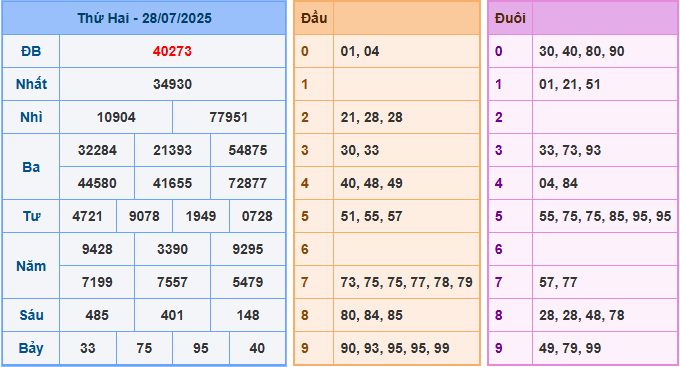
Task: Click the Năm row label
Action: 31,265
